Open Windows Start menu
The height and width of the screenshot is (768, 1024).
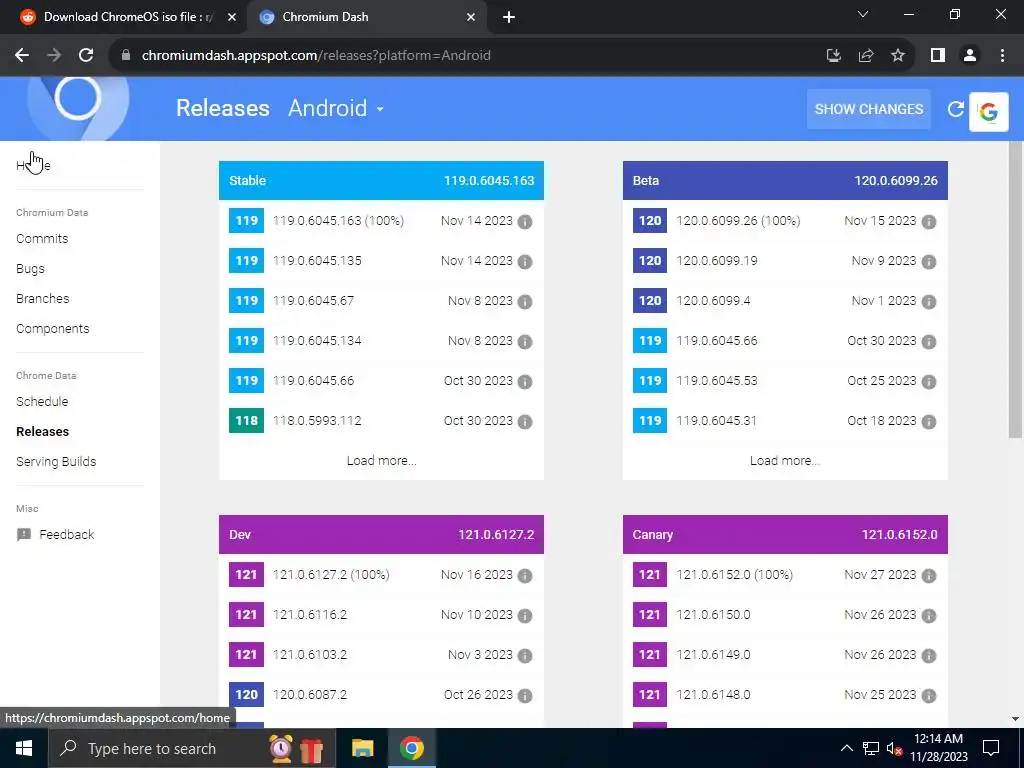click(24, 748)
